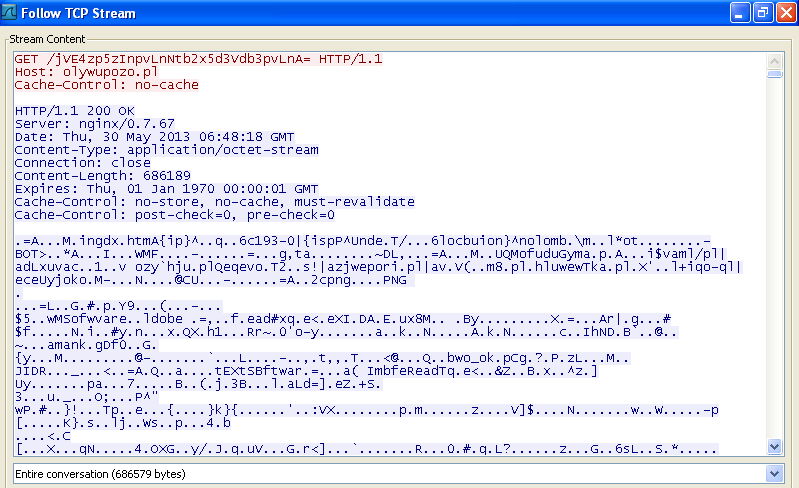
Task: Open the Entire conversation dropdown
Action: [773, 472]
